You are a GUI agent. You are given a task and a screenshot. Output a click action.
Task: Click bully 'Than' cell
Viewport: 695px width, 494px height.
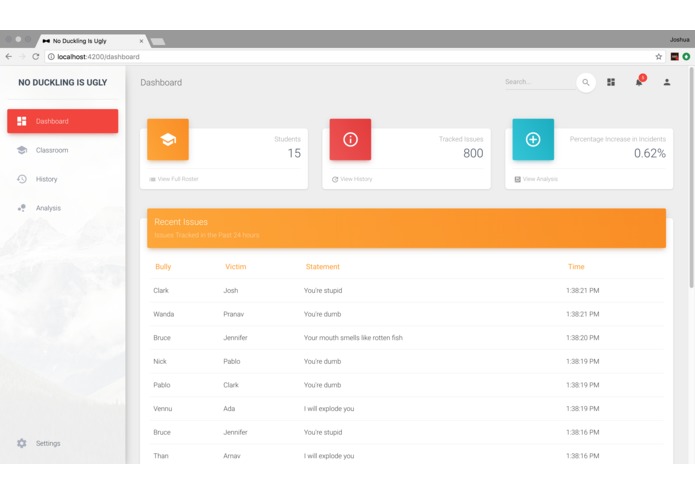[x=161, y=456]
